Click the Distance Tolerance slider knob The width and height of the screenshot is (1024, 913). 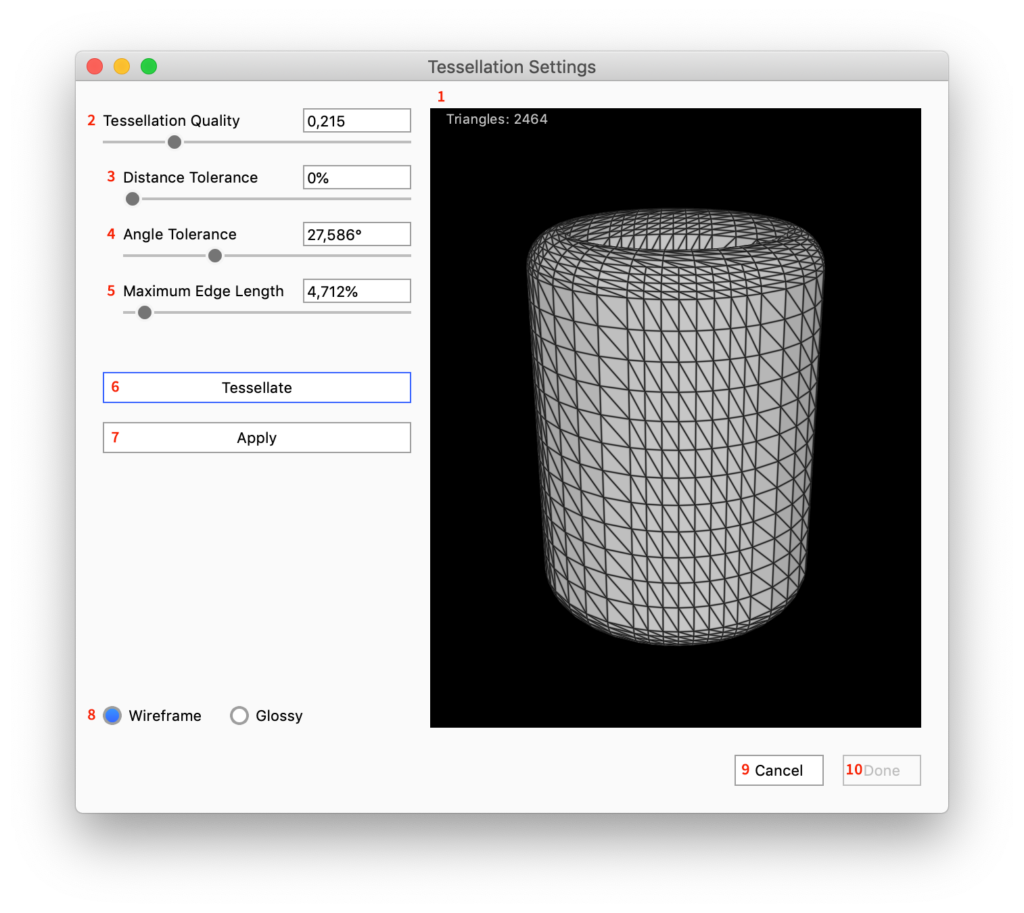pos(132,199)
